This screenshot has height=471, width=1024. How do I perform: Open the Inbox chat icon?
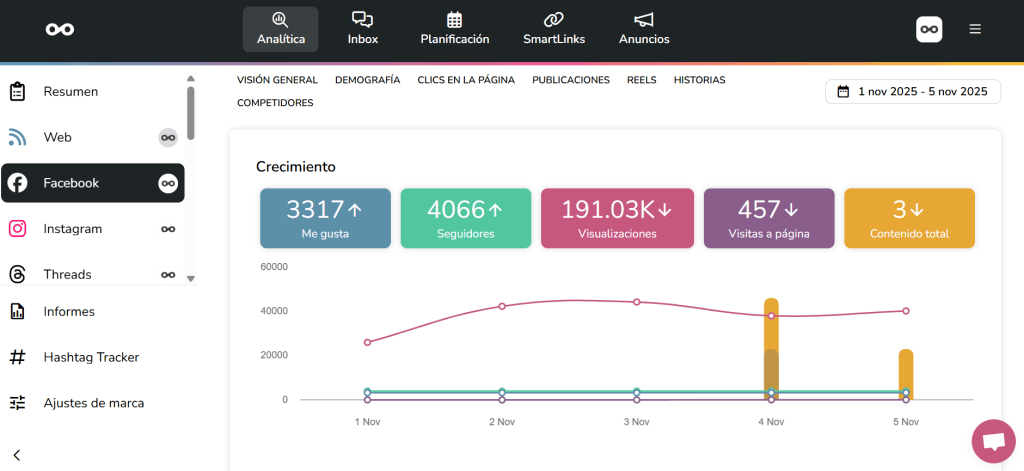[x=362, y=20]
